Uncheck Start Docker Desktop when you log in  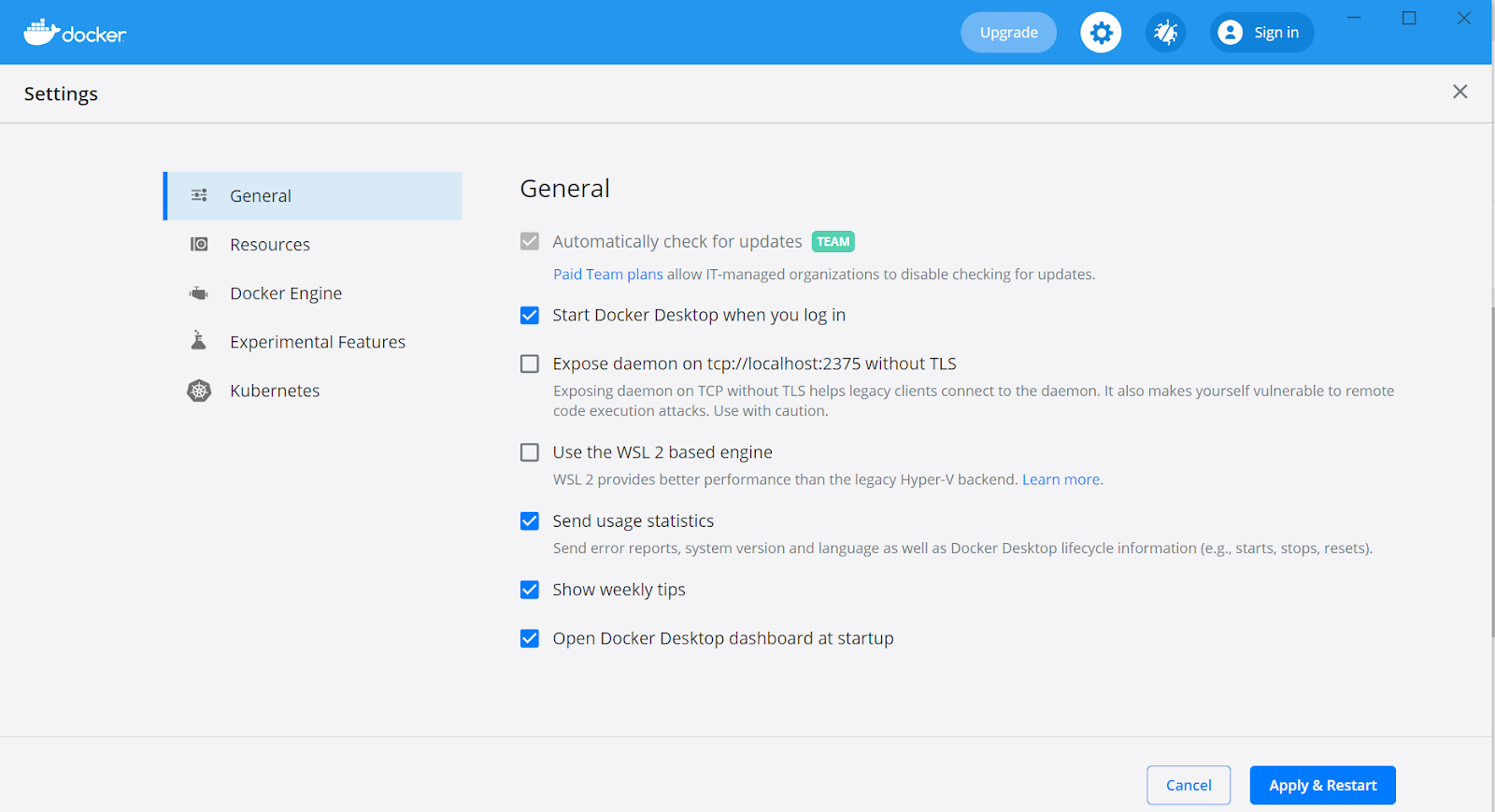(530, 315)
